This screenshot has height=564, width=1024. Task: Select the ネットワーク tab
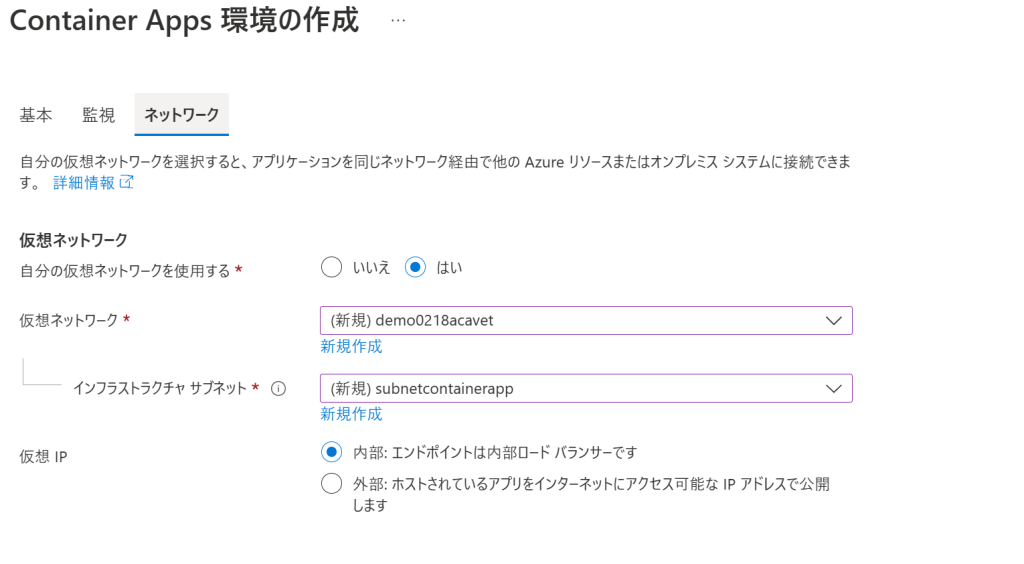coord(182,115)
